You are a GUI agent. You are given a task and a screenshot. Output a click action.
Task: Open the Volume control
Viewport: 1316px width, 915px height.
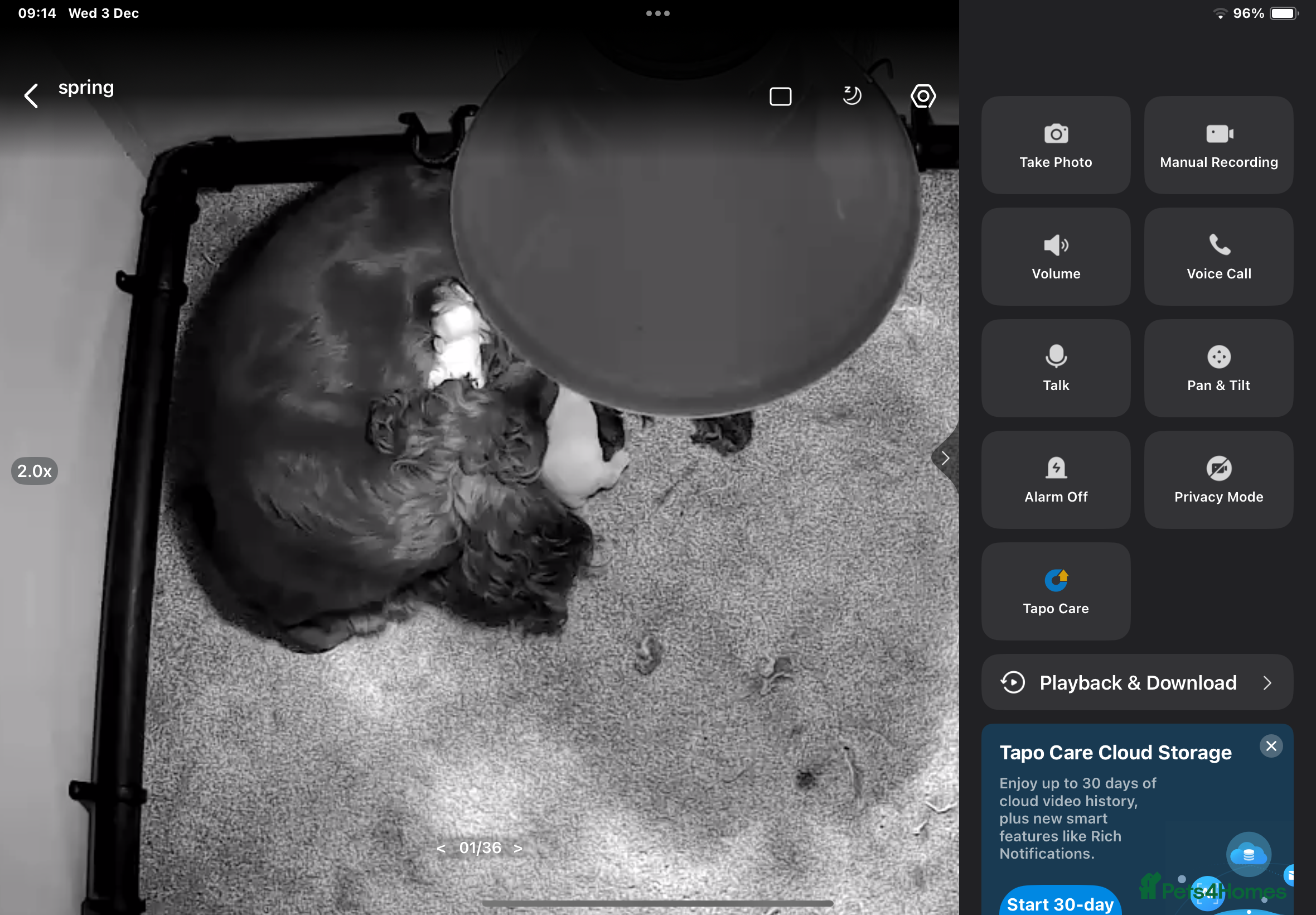pos(1056,256)
